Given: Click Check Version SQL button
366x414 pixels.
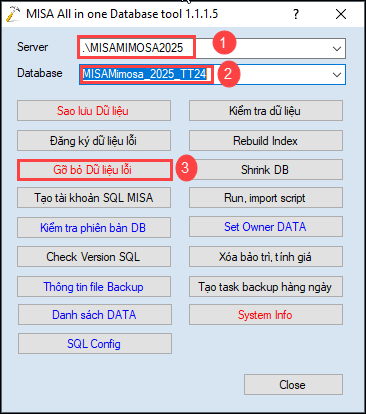Looking at the screenshot, I should point(94,257).
